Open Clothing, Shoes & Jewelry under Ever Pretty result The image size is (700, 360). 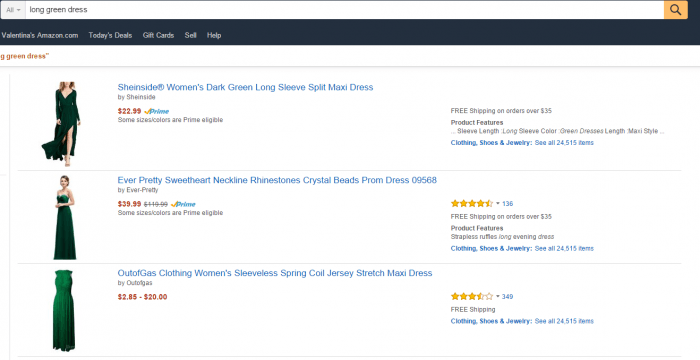pyautogui.click(x=492, y=248)
